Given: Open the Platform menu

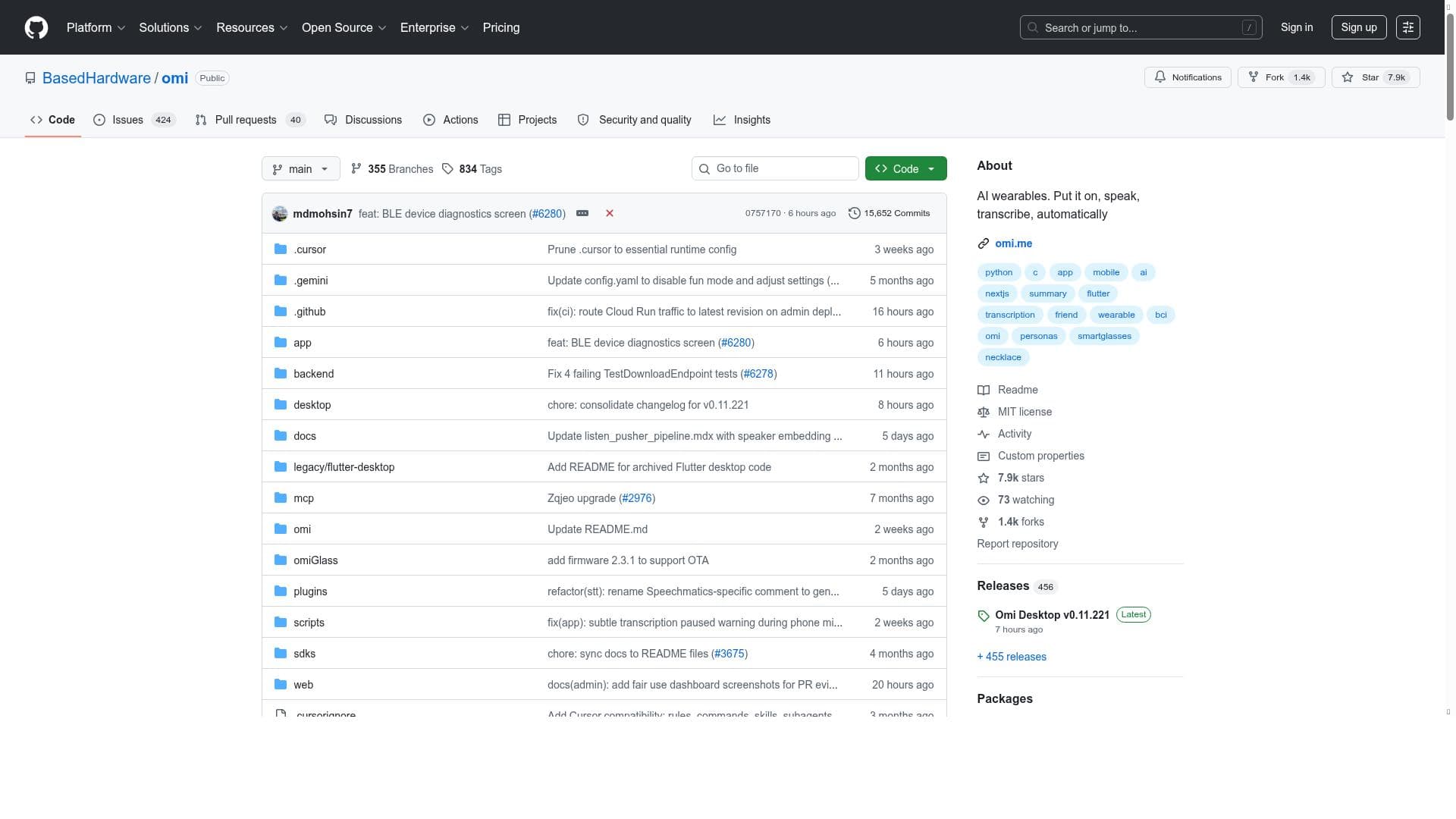Looking at the screenshot, I should pyautogui.click(x=96, y=27).
